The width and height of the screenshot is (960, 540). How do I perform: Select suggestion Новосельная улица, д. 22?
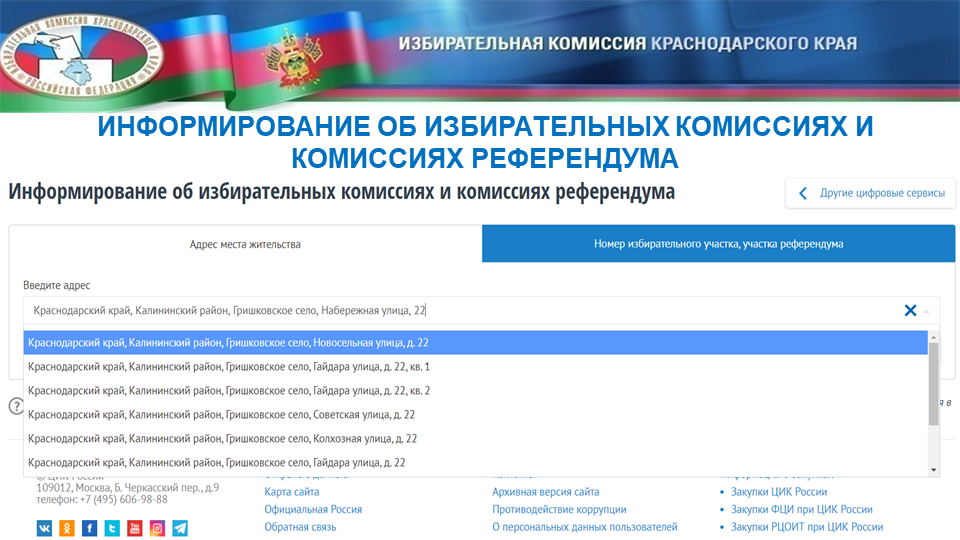coord(228,343)
